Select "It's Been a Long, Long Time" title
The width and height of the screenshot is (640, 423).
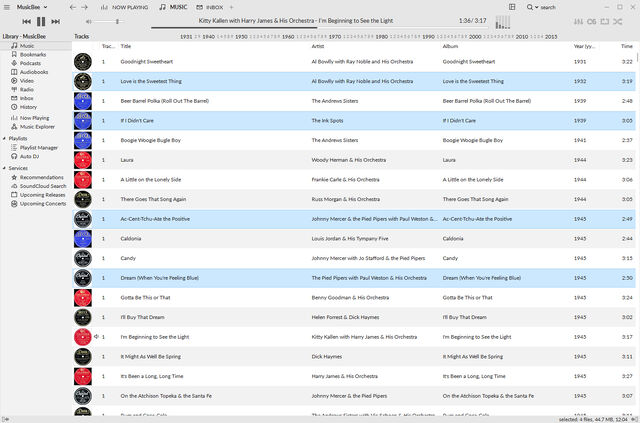click(151, 376)
